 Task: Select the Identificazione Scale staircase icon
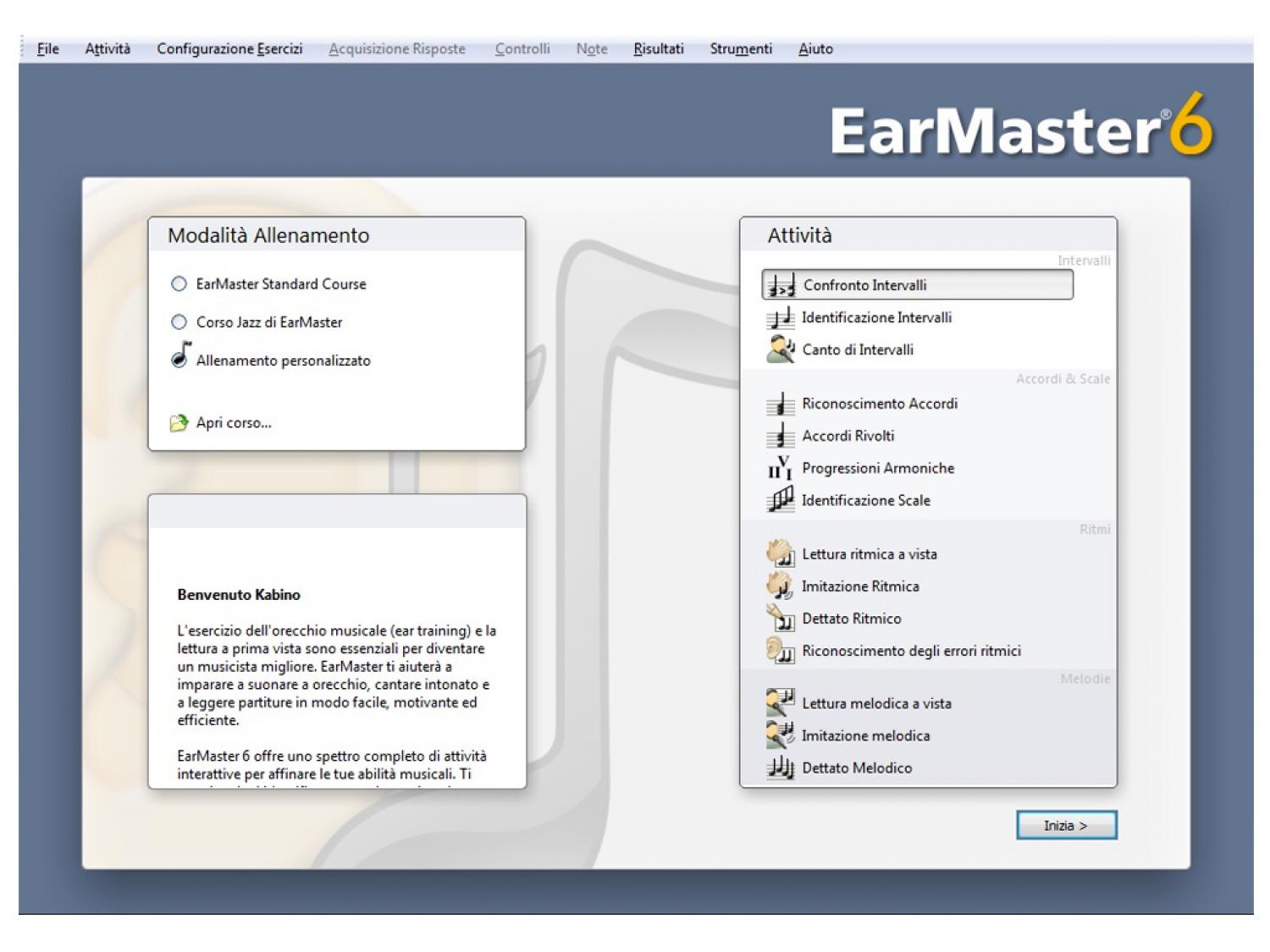780,500
